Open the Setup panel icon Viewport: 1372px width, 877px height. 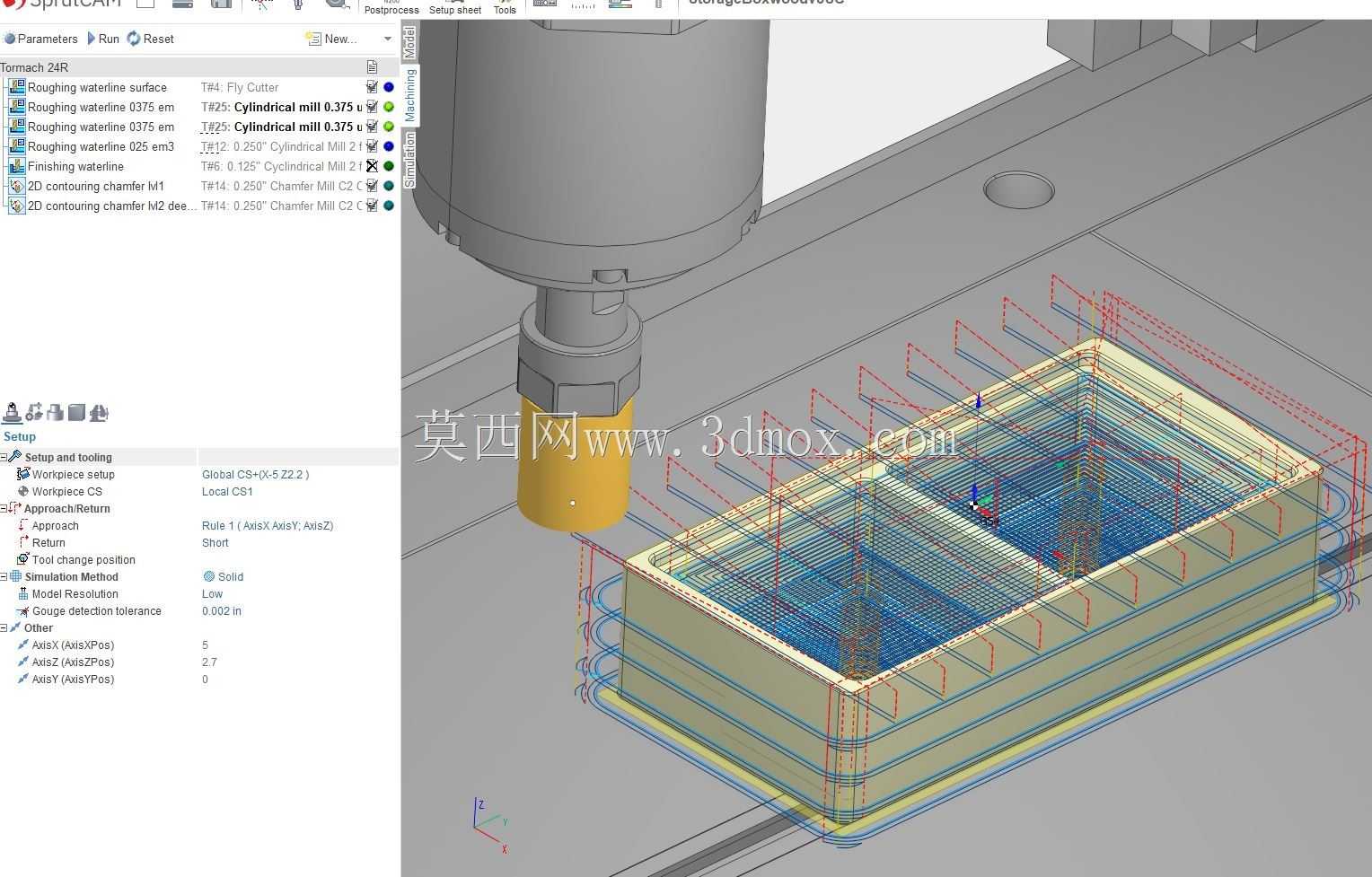pyautogui.click(x=13, y=412)
